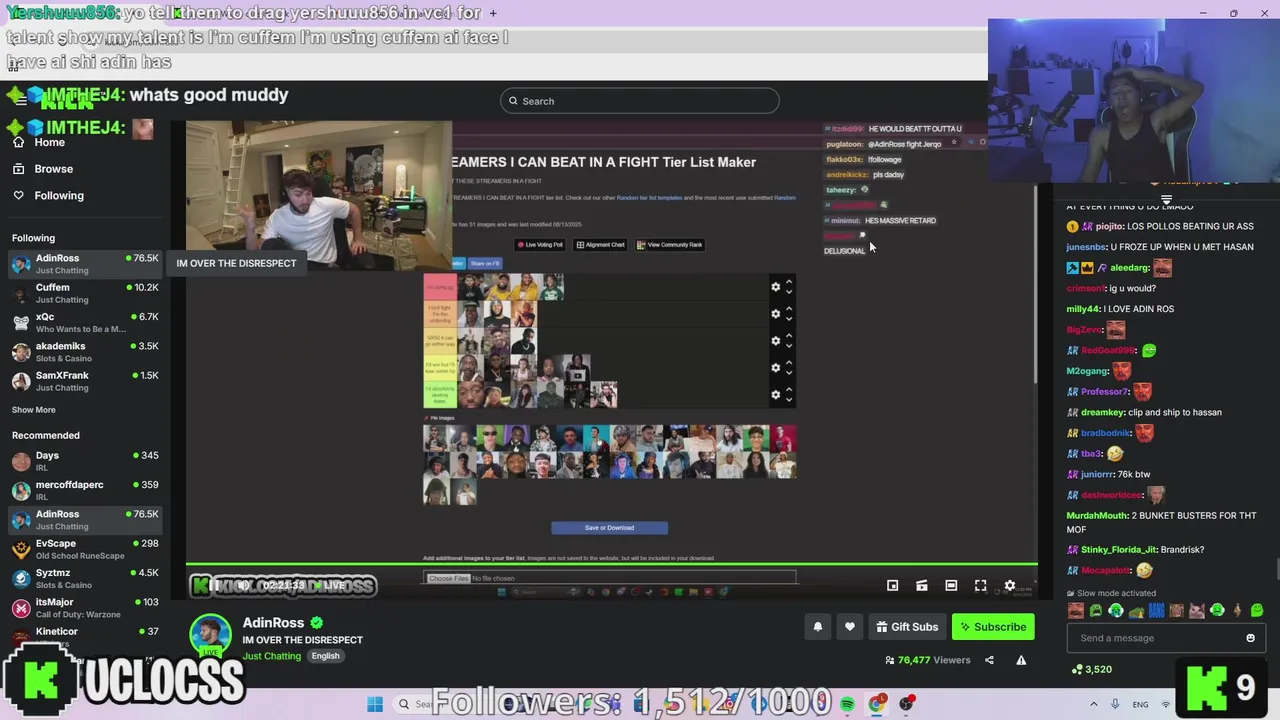Click View Community Rank in streamed page

click(669, 245)
